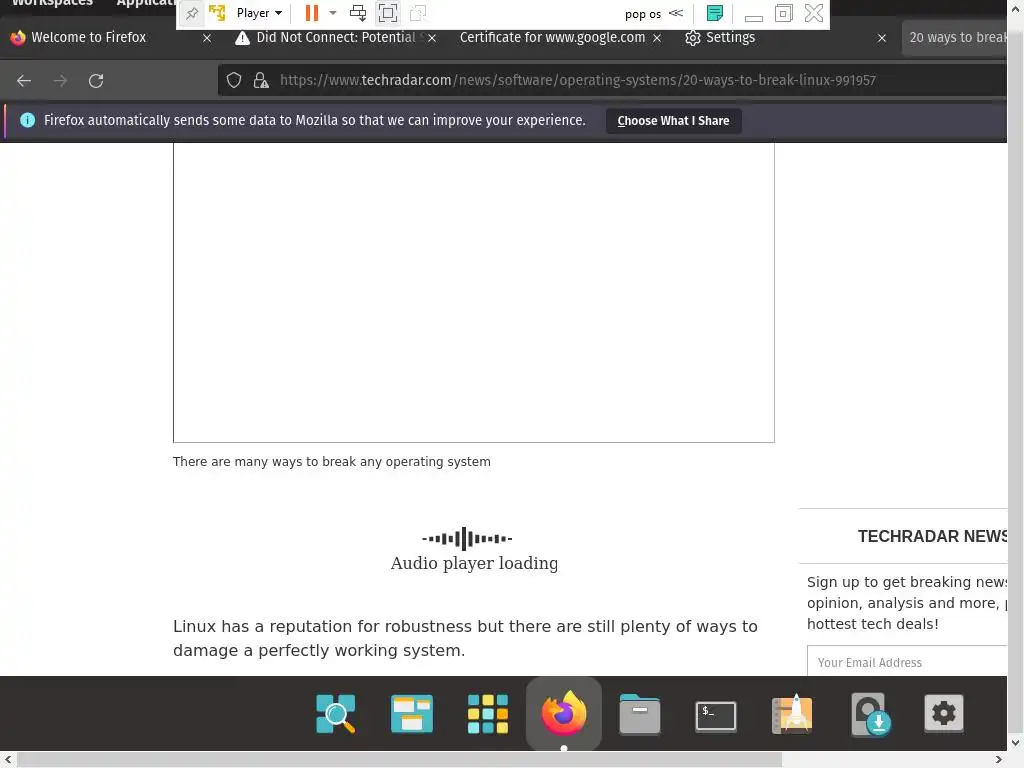Expand the power options arrow next to pause

[332, 13]
